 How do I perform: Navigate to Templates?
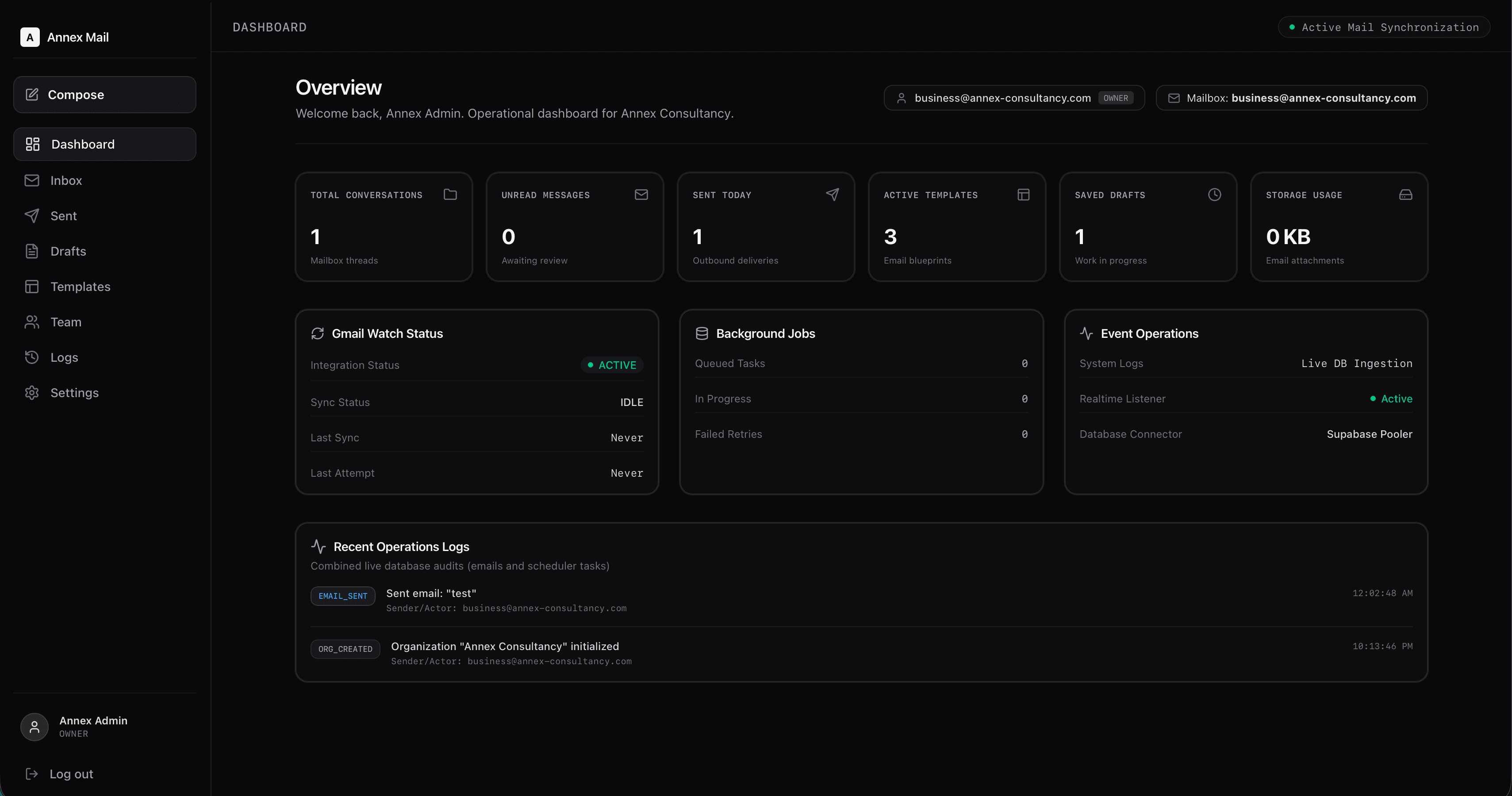(x=104, y=286)
